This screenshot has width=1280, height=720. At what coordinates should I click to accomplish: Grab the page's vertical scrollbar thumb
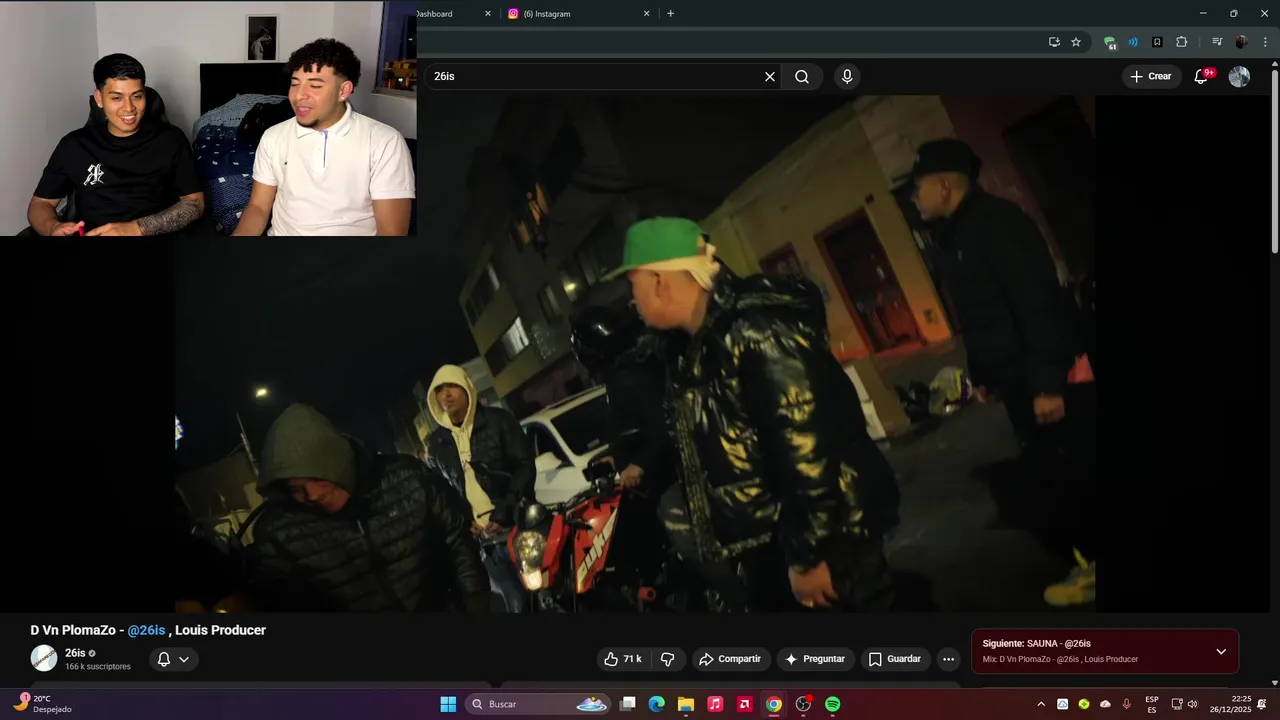(x=1274, y=160)
